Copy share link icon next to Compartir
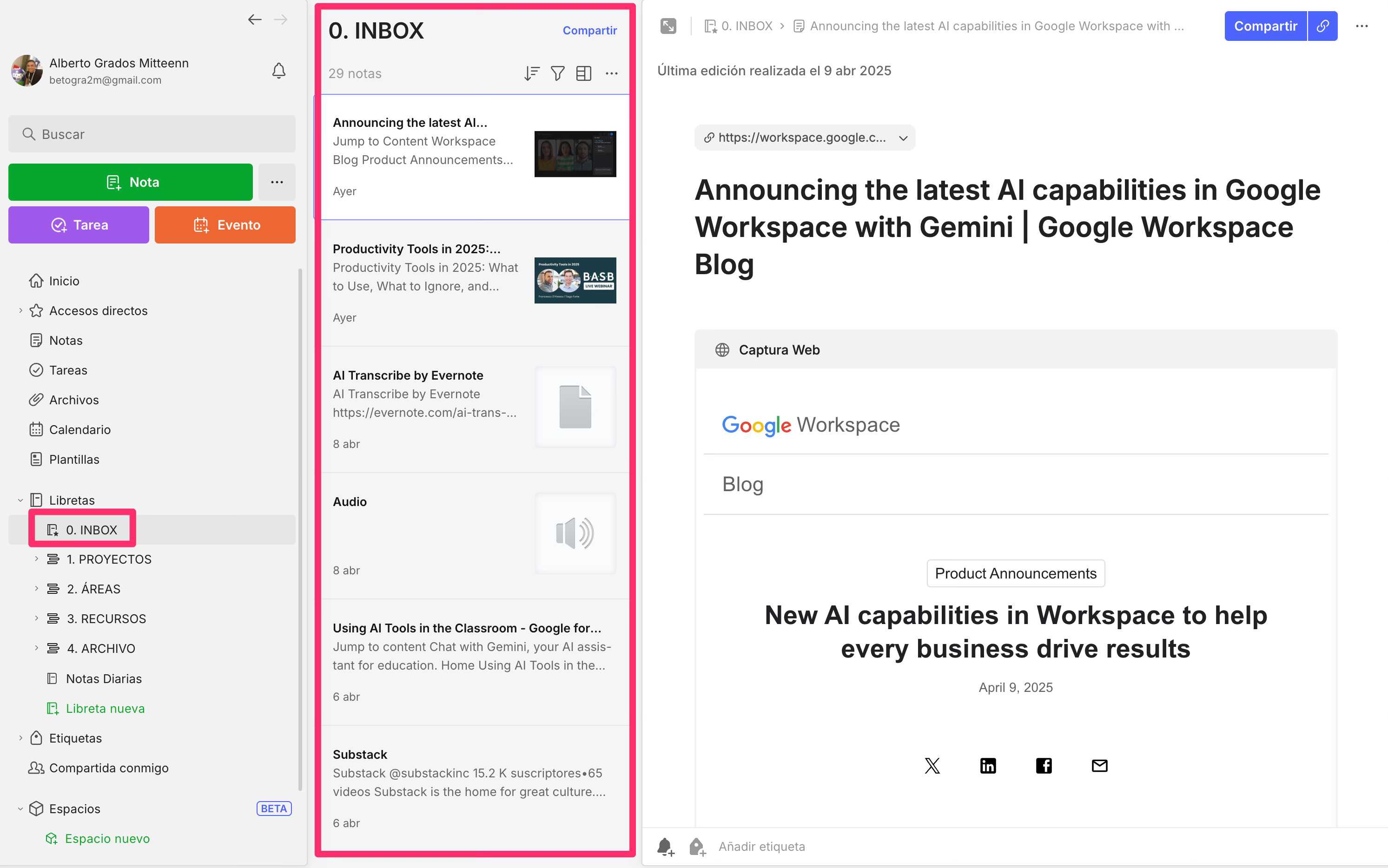The width and height of the screenshot is (1388, 868). pos(1322,26)
